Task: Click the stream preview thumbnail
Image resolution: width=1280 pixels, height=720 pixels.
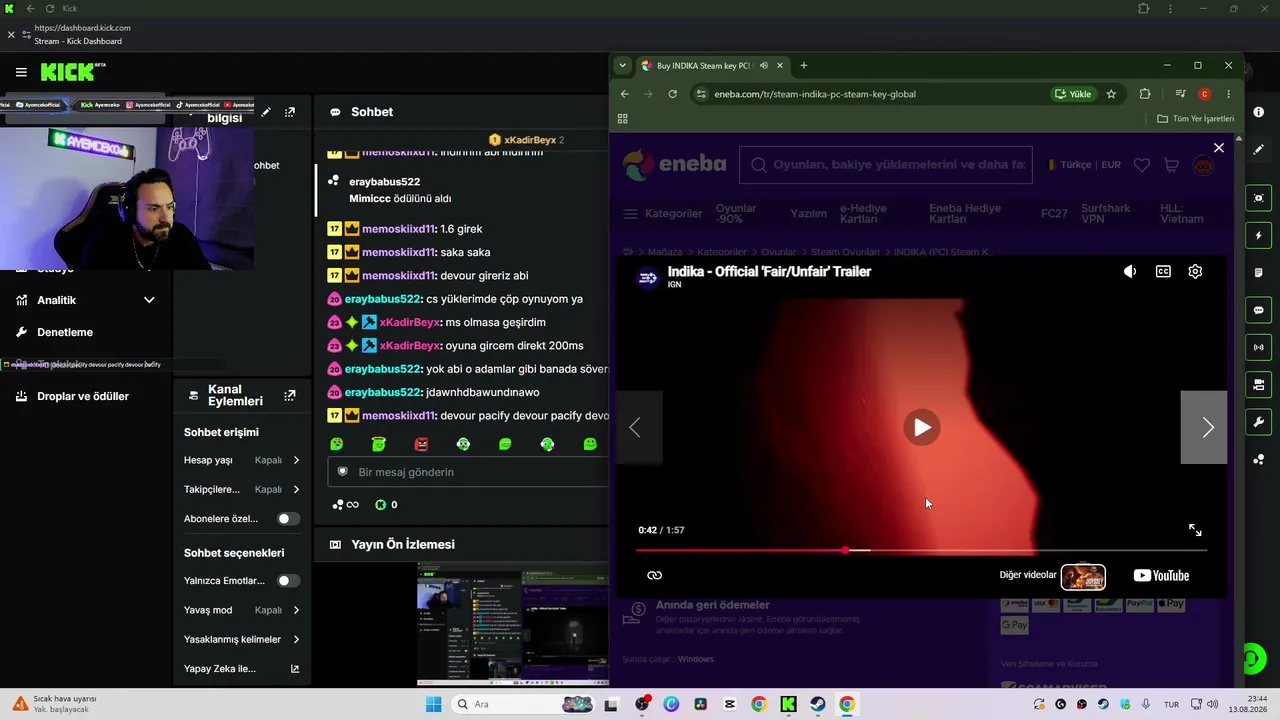Action: pos(513,625)
